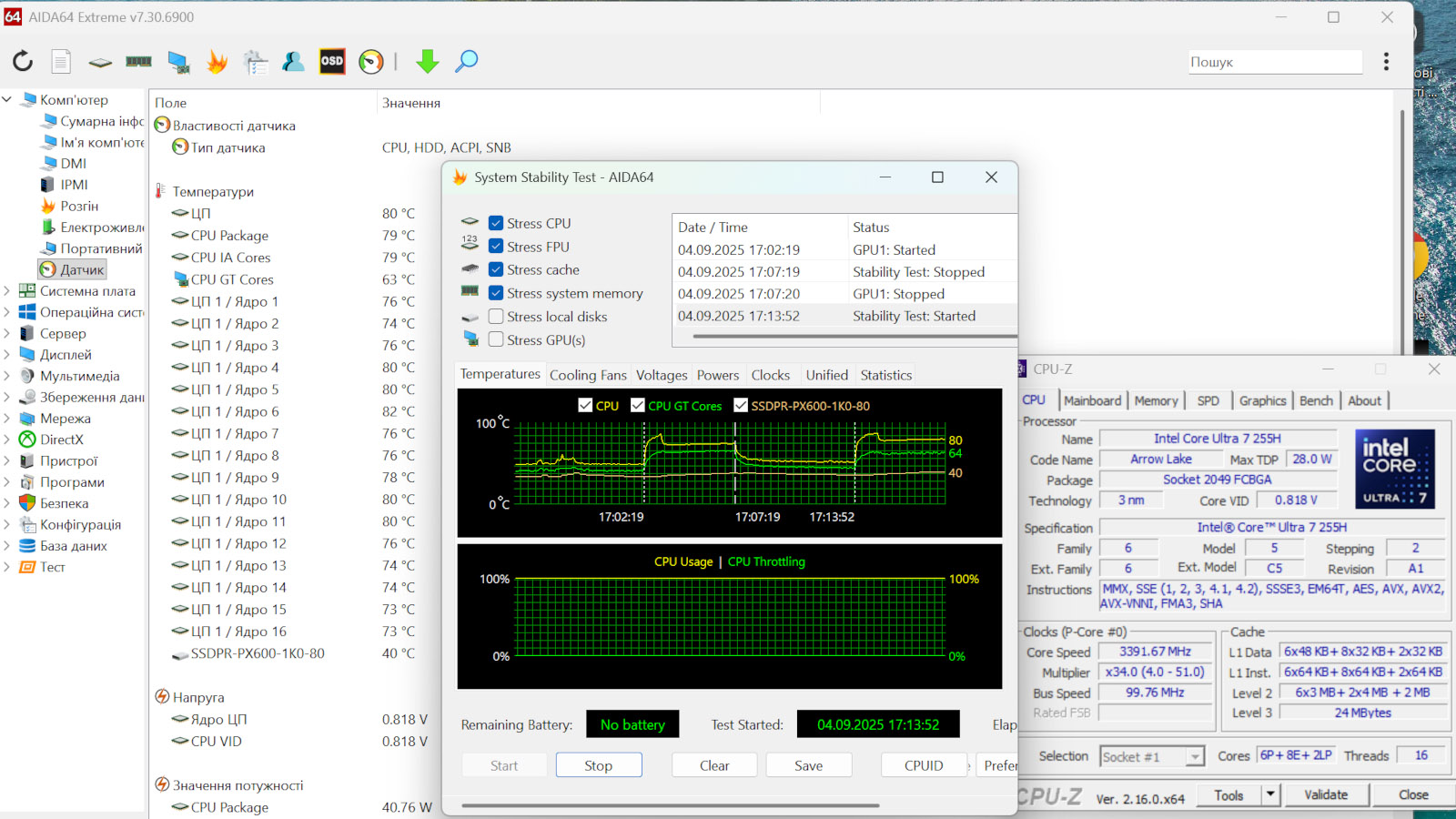Click the CPUID button
Viewport: 1456px width, 819px height.
pyautogui.click(x=924, y=765)
